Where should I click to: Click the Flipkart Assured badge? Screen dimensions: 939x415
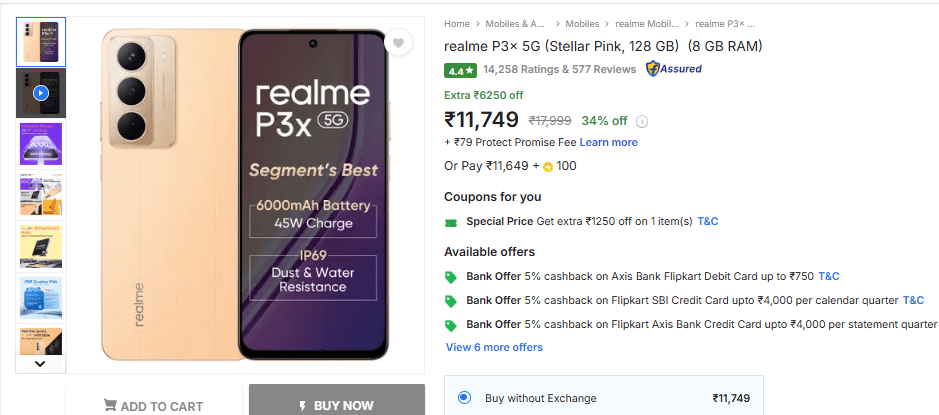[674, 69]
